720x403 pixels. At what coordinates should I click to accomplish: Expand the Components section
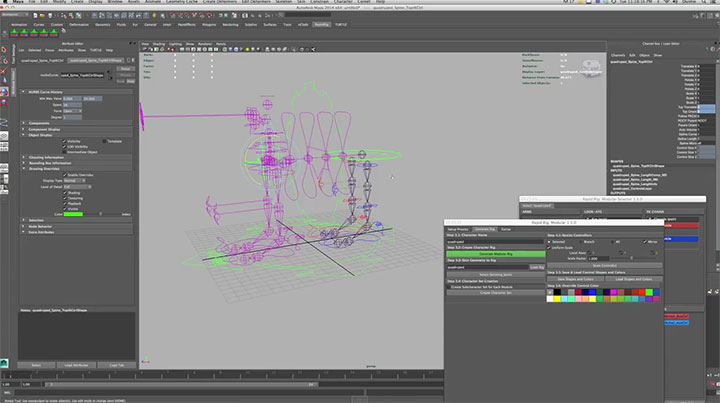23,123
